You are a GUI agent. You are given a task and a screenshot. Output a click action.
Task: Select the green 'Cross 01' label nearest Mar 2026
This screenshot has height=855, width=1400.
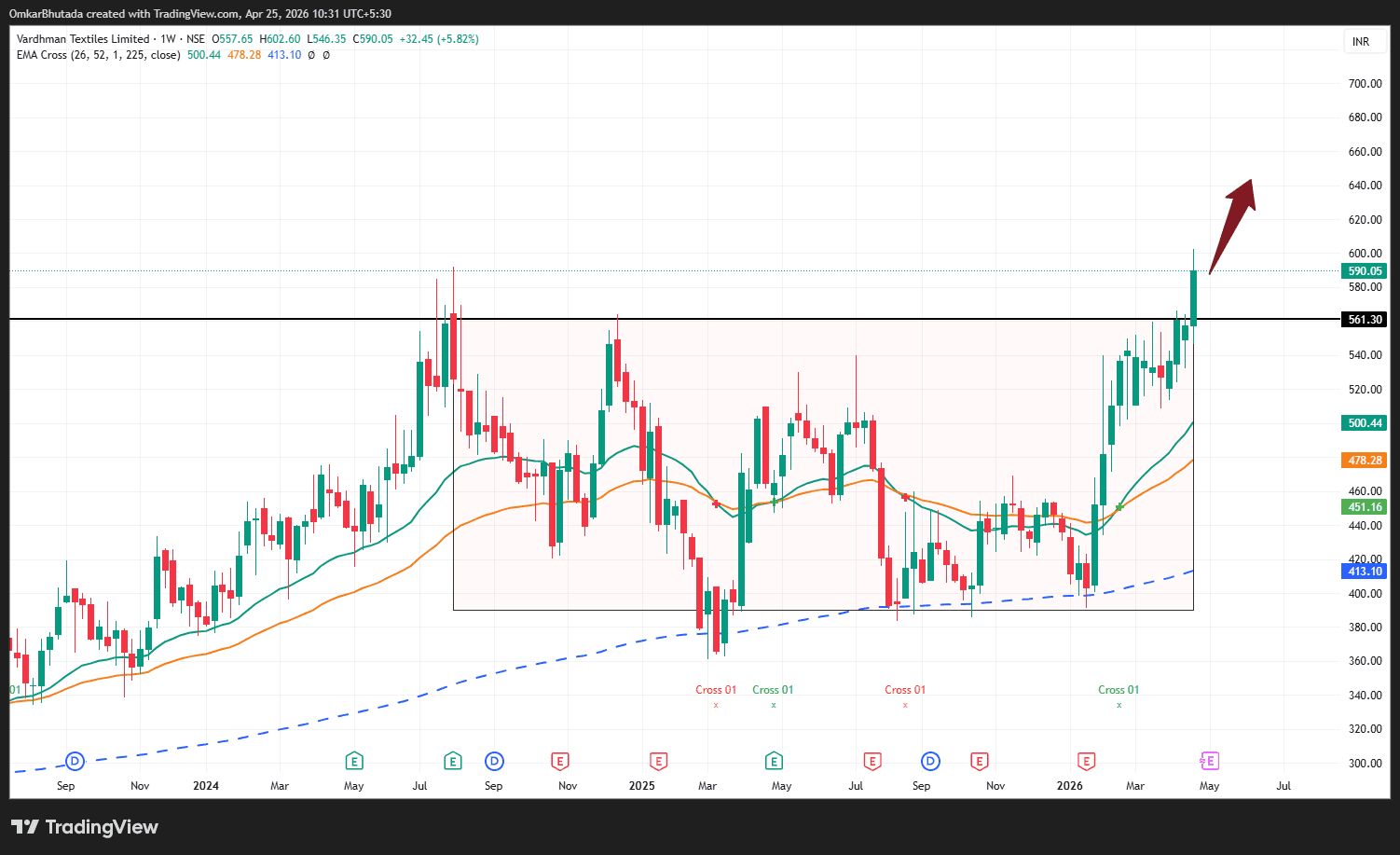coord(1119,690)
